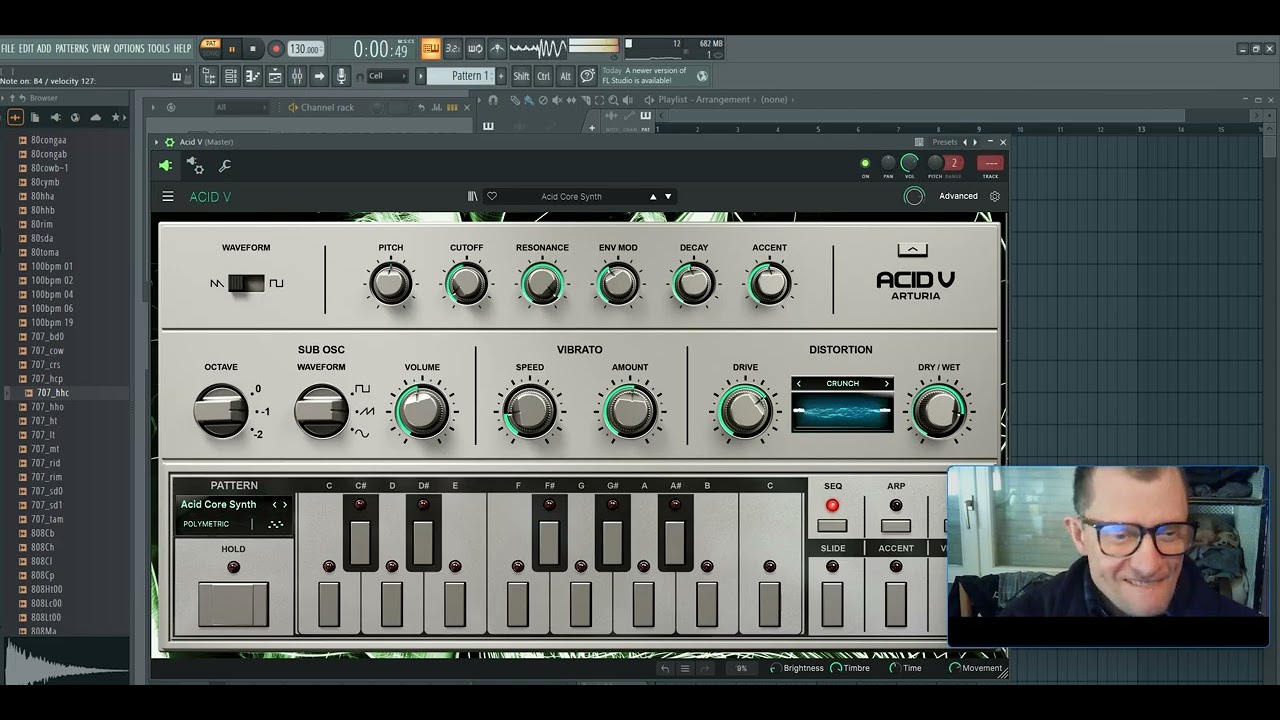Pause playback with the pause button

[x=232, y=49]
